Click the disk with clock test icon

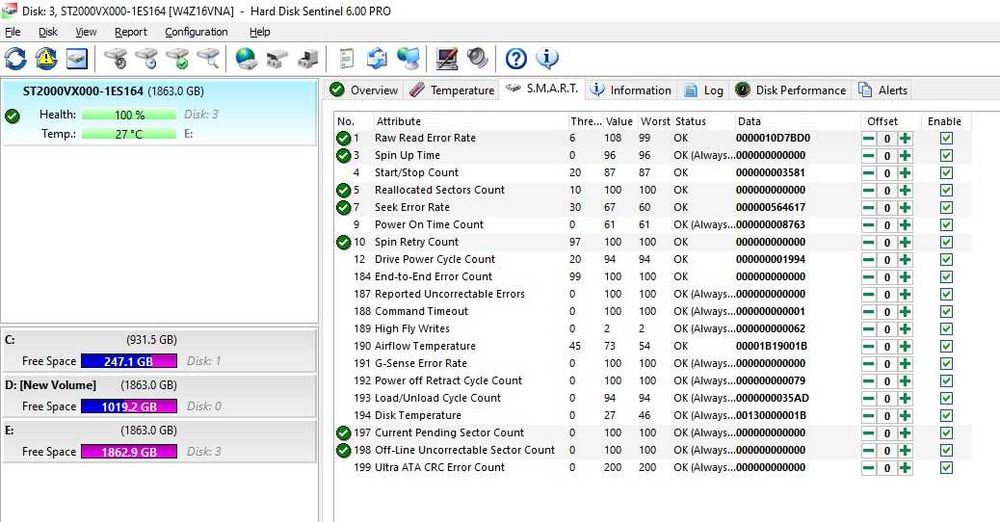[147, 59]
